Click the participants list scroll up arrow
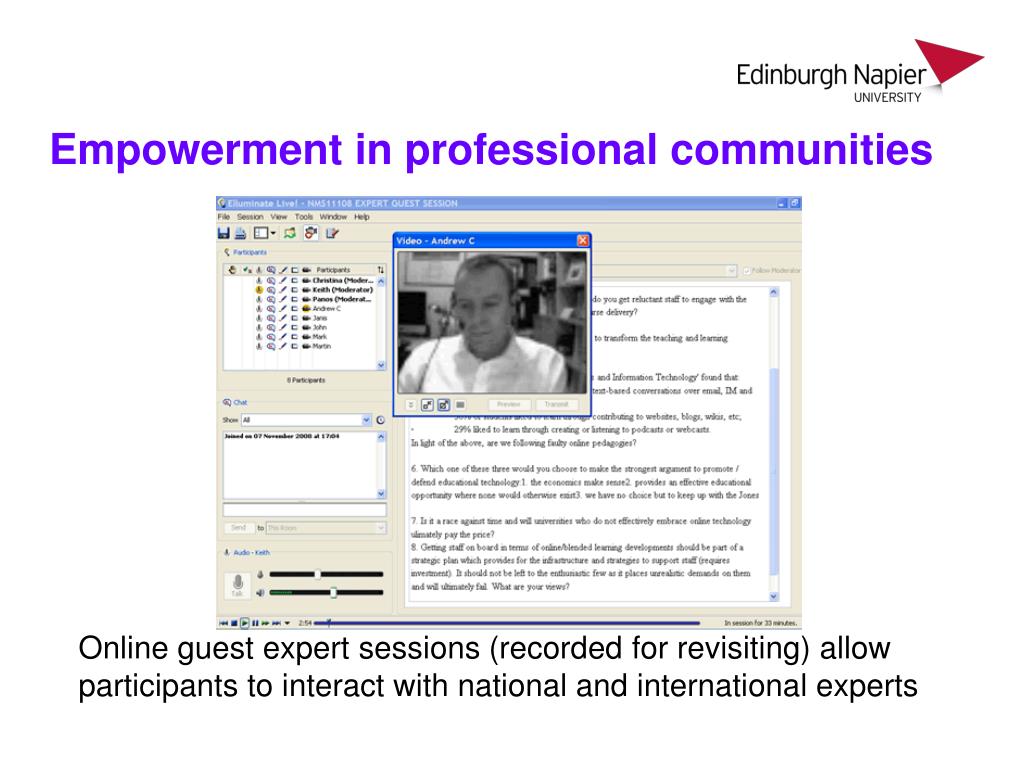This screenshot has height=768, width=1024. pos(381,281)
